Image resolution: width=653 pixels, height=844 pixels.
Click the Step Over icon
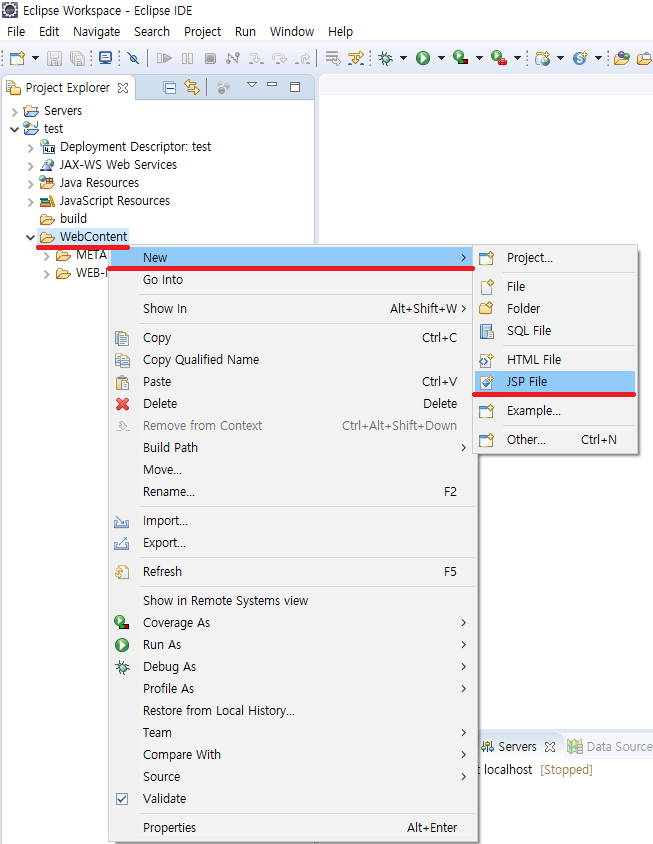[x=279, y=58]
